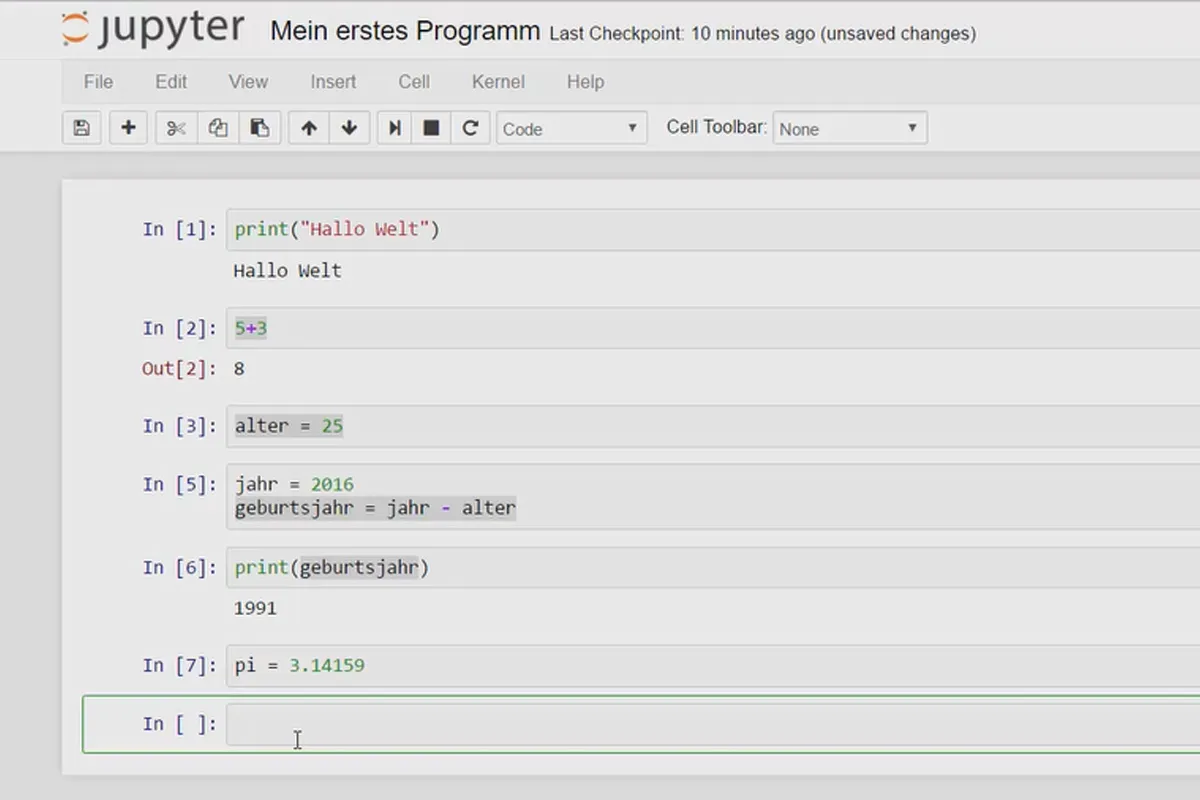Image resolution: width=1200 pixels, height=800 pixels.
Task: Click the line jahr = 2016
Action: [x=294, y=485]
